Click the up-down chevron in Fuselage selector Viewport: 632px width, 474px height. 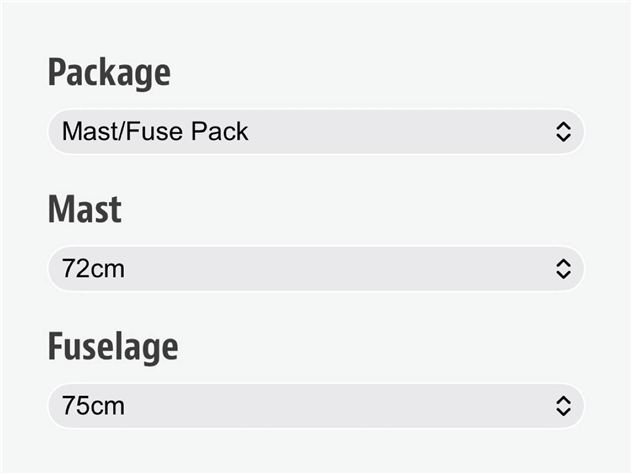[x=563, y=405]
